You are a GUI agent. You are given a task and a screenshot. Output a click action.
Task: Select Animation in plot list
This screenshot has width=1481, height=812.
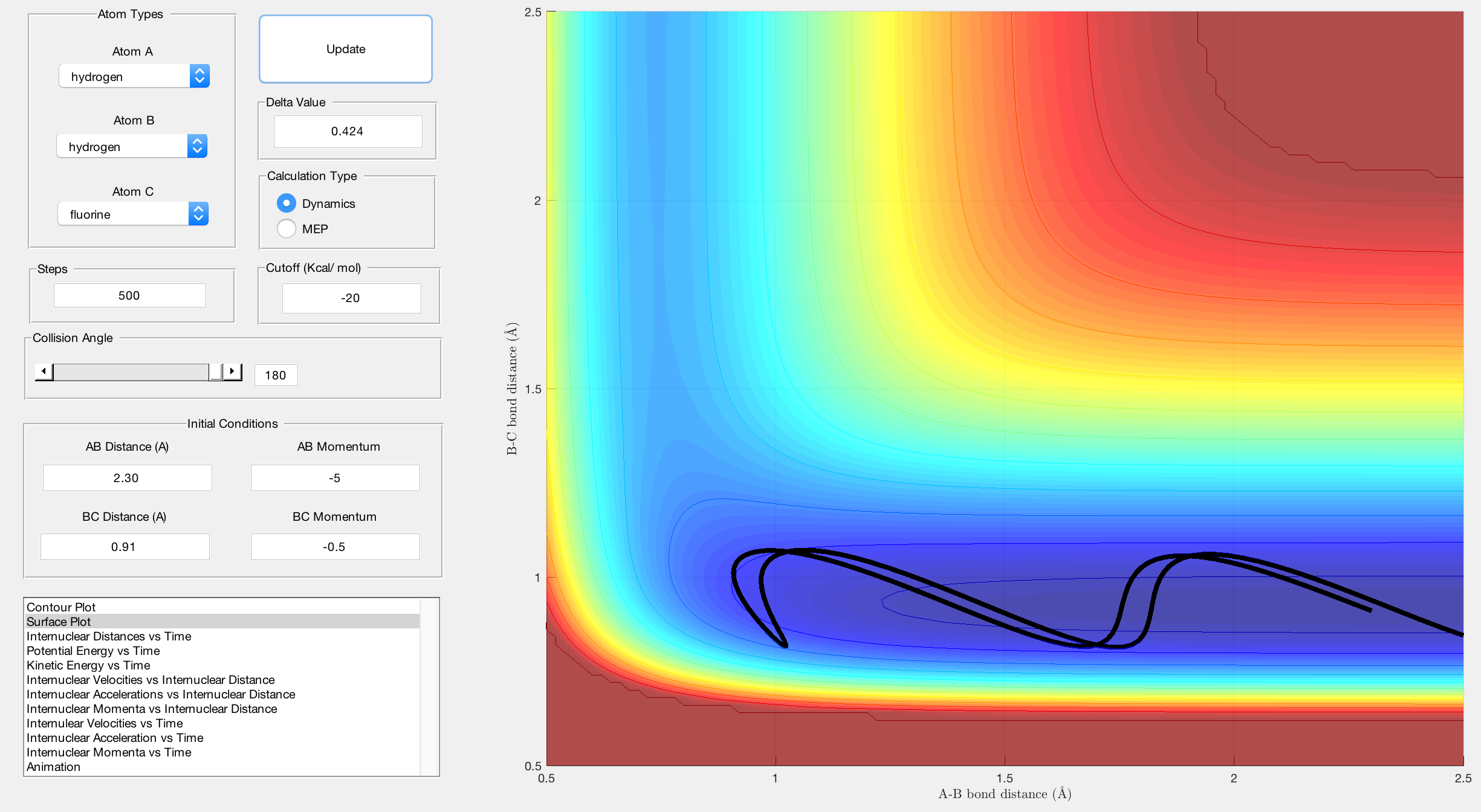coord(53,767)
